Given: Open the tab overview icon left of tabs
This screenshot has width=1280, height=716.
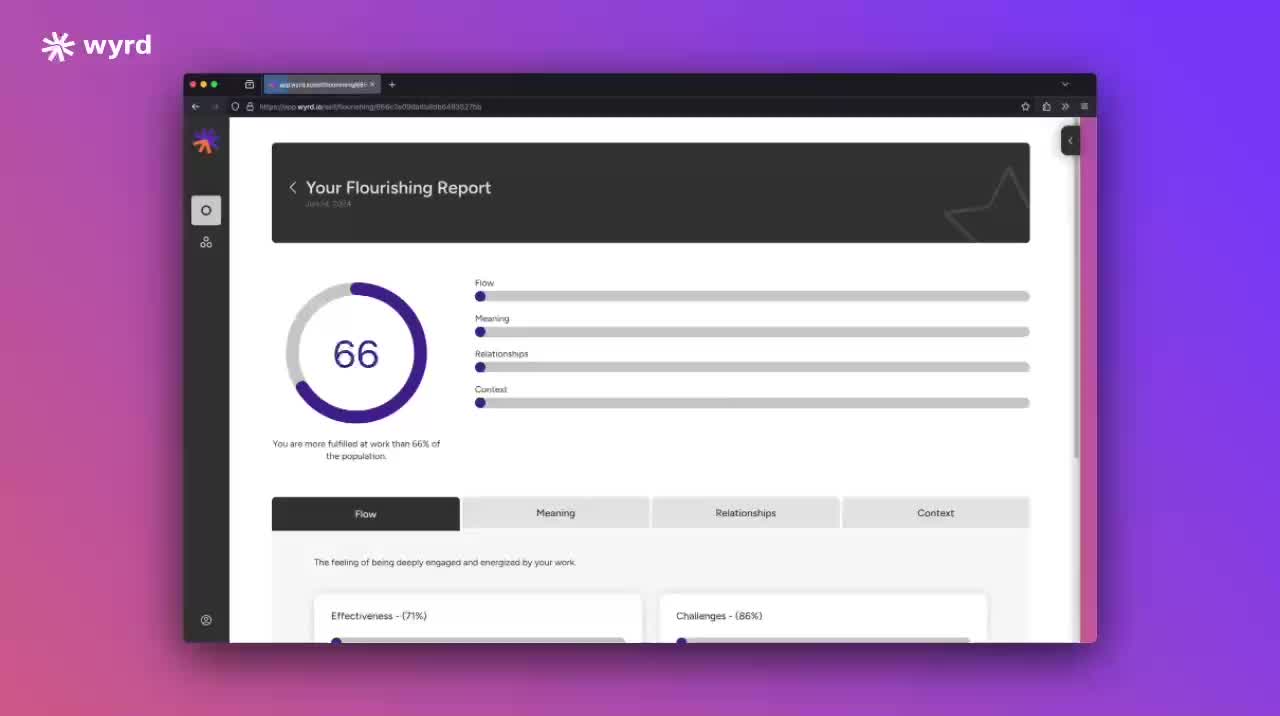Looking at the screenshot, I should [249, 85].
